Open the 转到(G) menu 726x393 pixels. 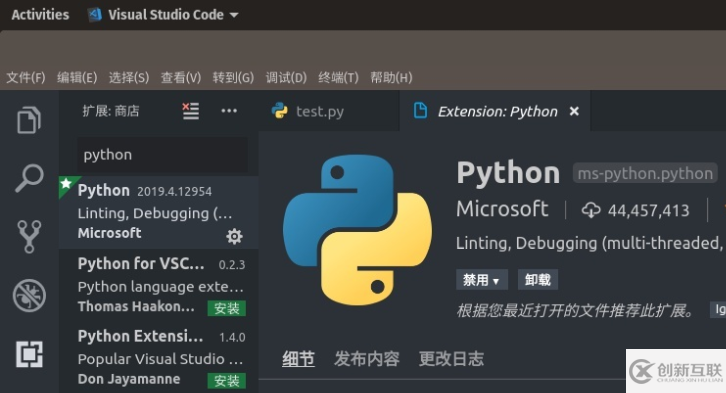pos(233,77)
